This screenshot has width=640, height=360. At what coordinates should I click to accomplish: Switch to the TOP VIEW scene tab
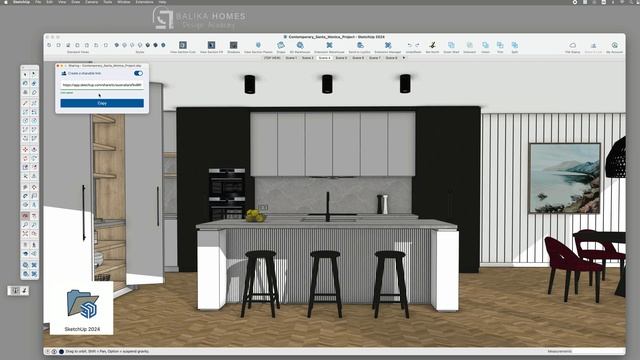point(272,58)
